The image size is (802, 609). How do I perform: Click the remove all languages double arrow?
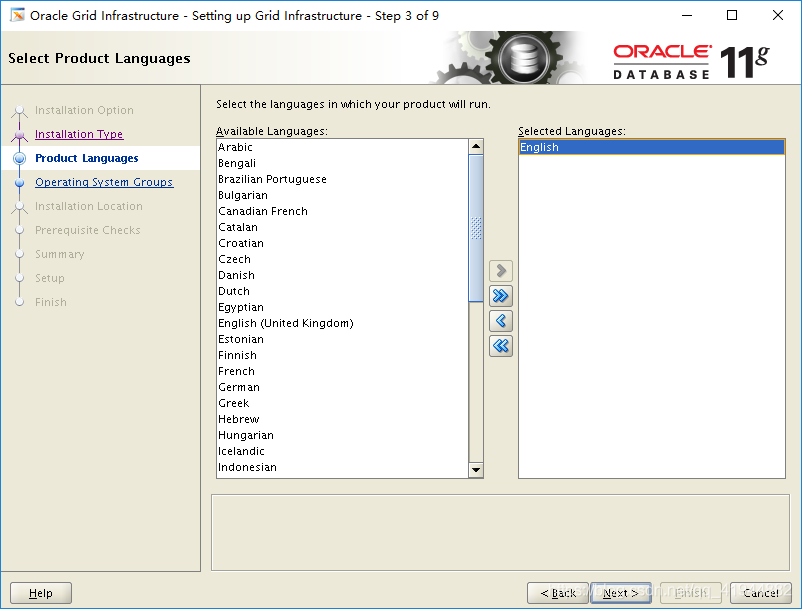pyautogui.click(x=501, y=346)
